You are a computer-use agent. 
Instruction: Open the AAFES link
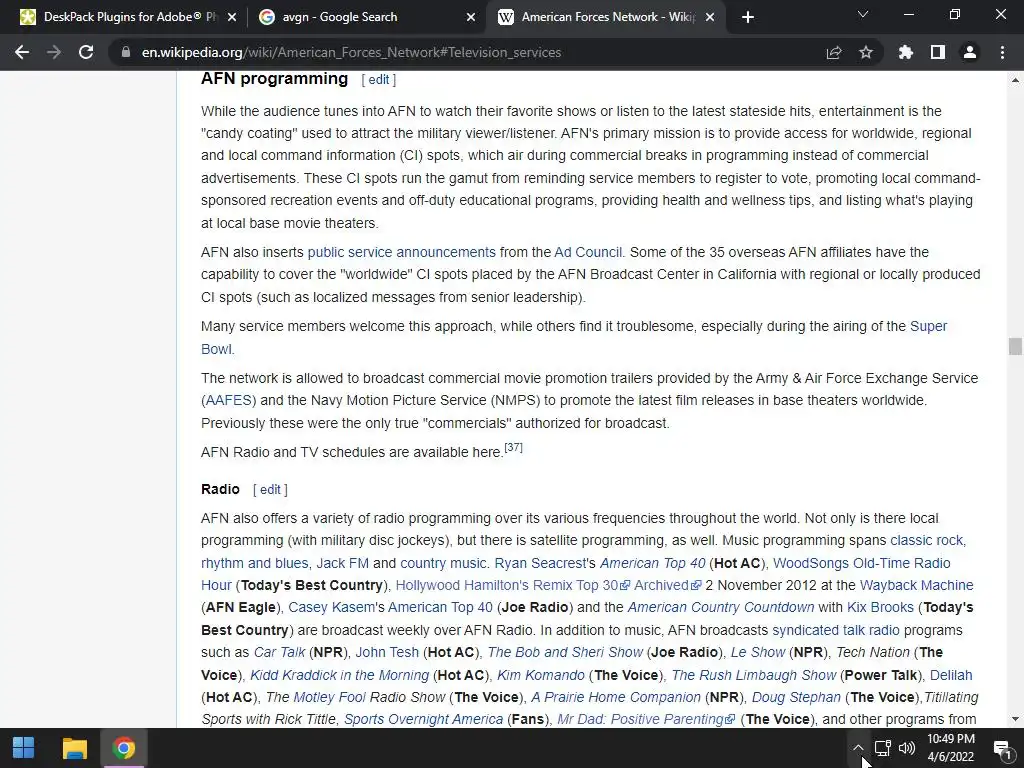(229, 400)
